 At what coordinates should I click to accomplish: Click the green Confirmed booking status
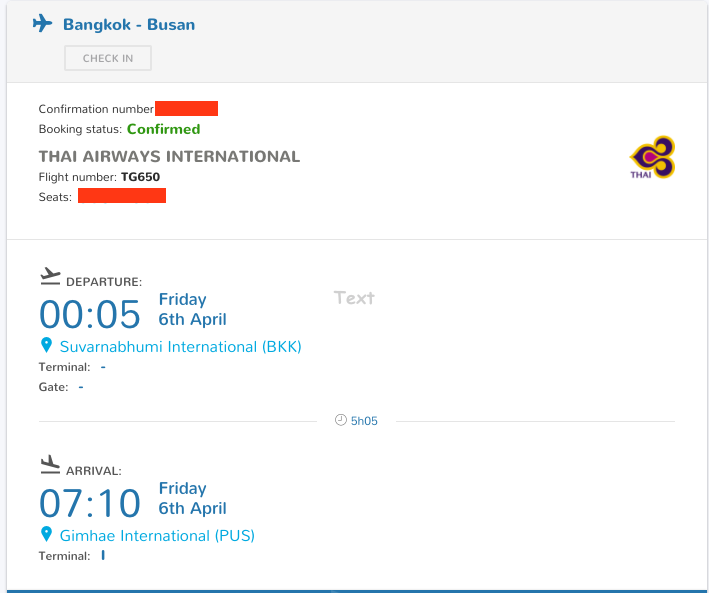[x=163, y=129]
